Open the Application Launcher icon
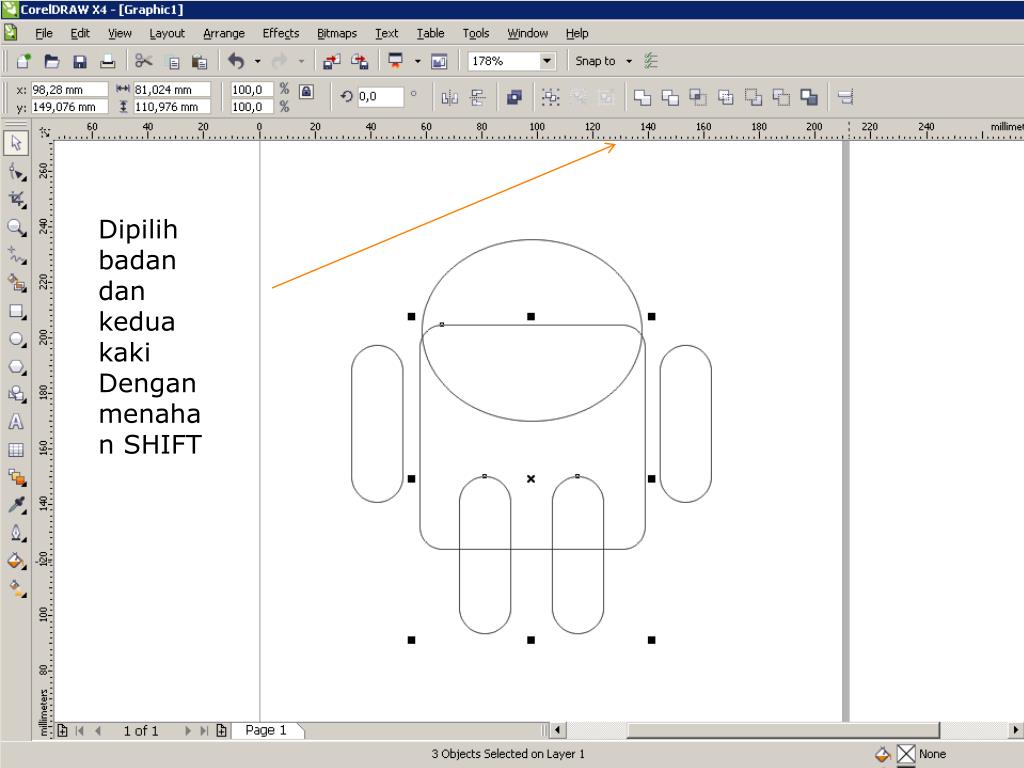1024x768 pixels. coord(396,61)
